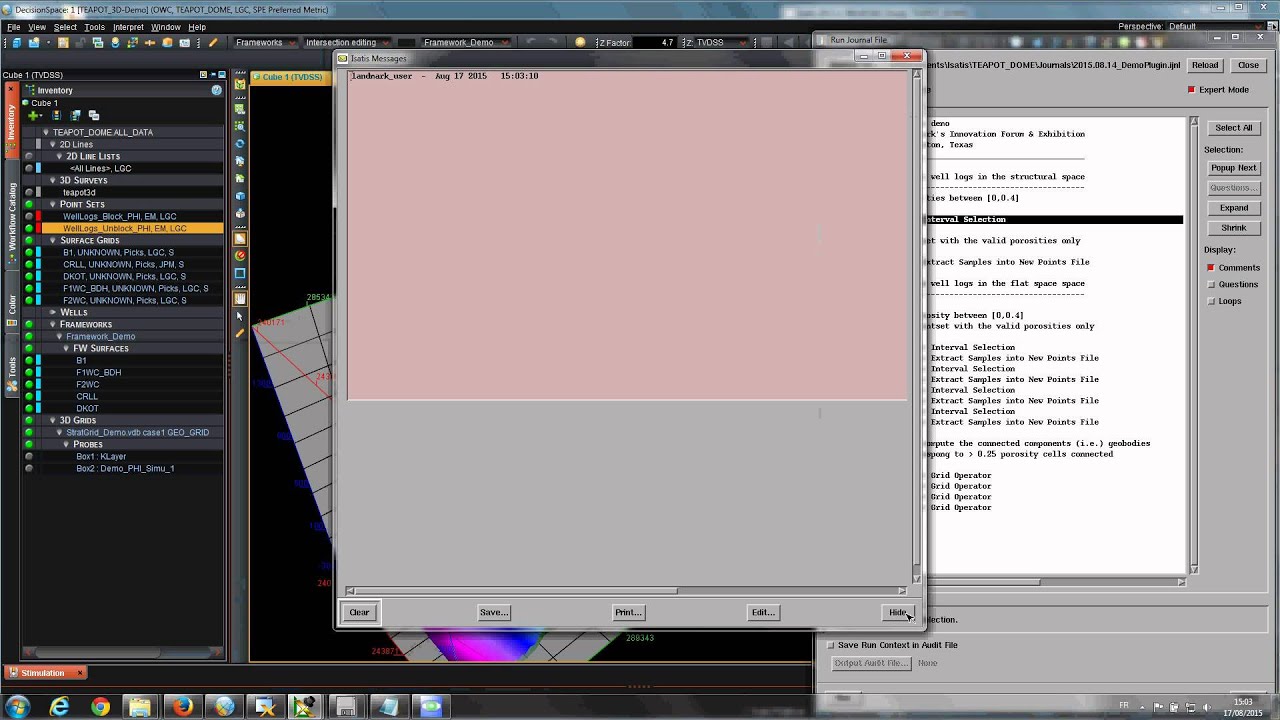Open the Interpret menu
This screenshot has width=1280, height=720.
click(128, 27)
